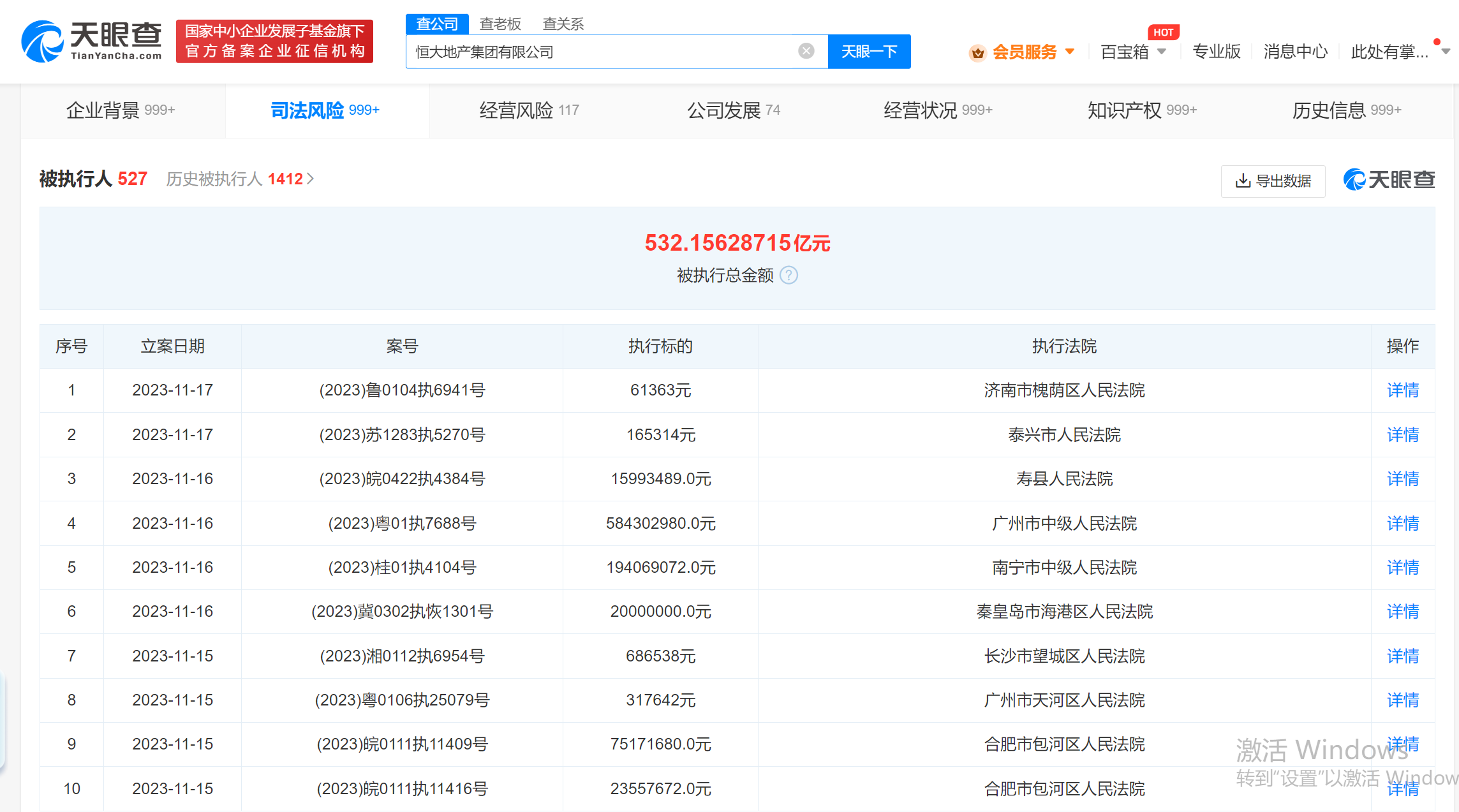The height and width of the screenshot is (812, 1459).
Task: Open the 经营风险 tab
Action: coord(530,110)
